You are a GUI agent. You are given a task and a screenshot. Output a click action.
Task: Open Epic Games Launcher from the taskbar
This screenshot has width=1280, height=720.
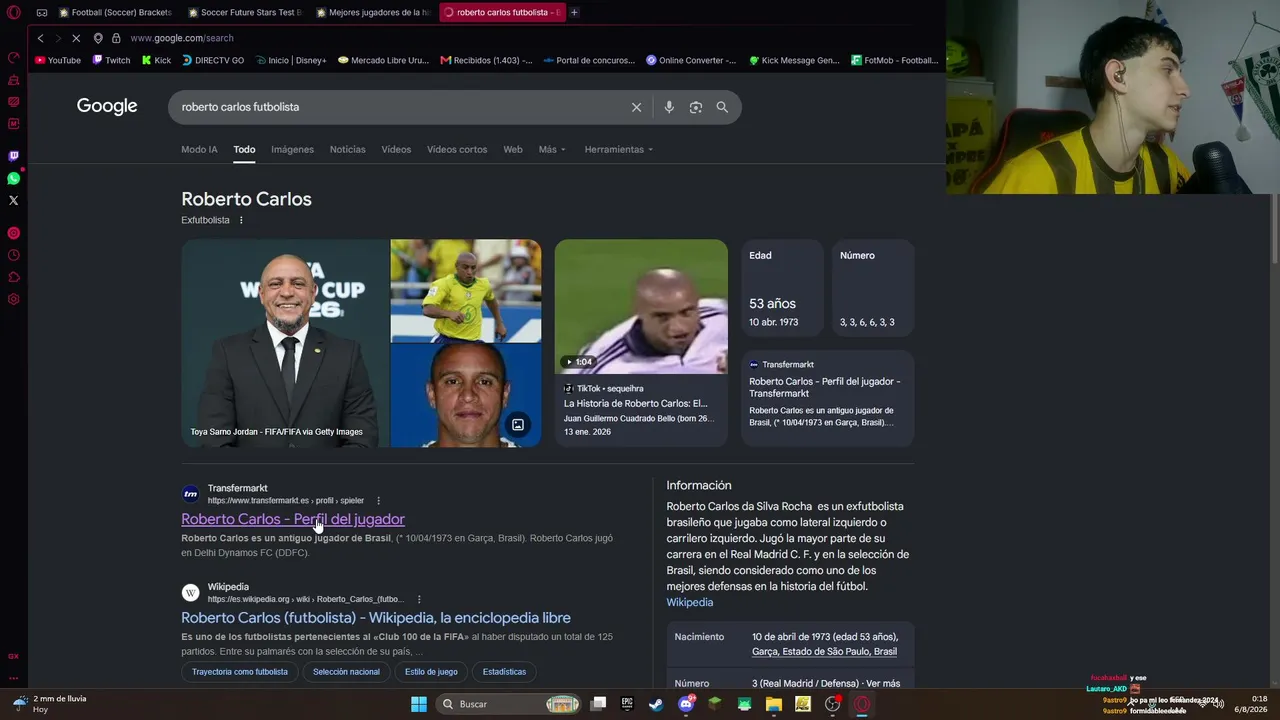tap(627, 704)
